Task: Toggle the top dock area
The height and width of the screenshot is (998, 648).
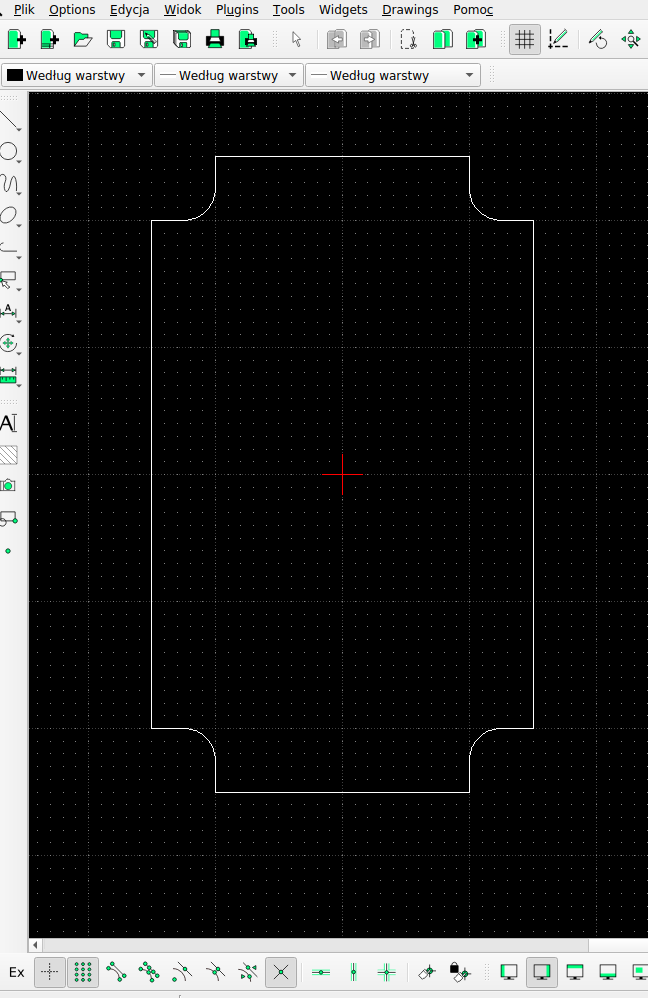Action: tap(575, 972)
